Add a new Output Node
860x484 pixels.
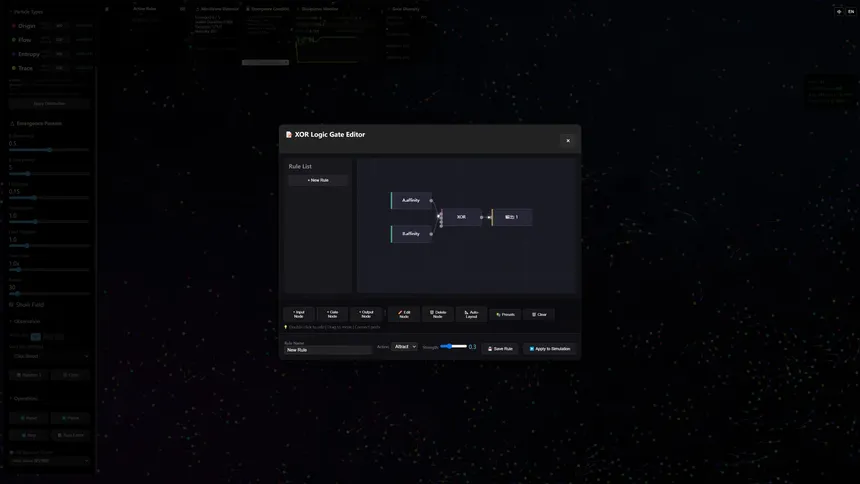[x=367, y=314]
